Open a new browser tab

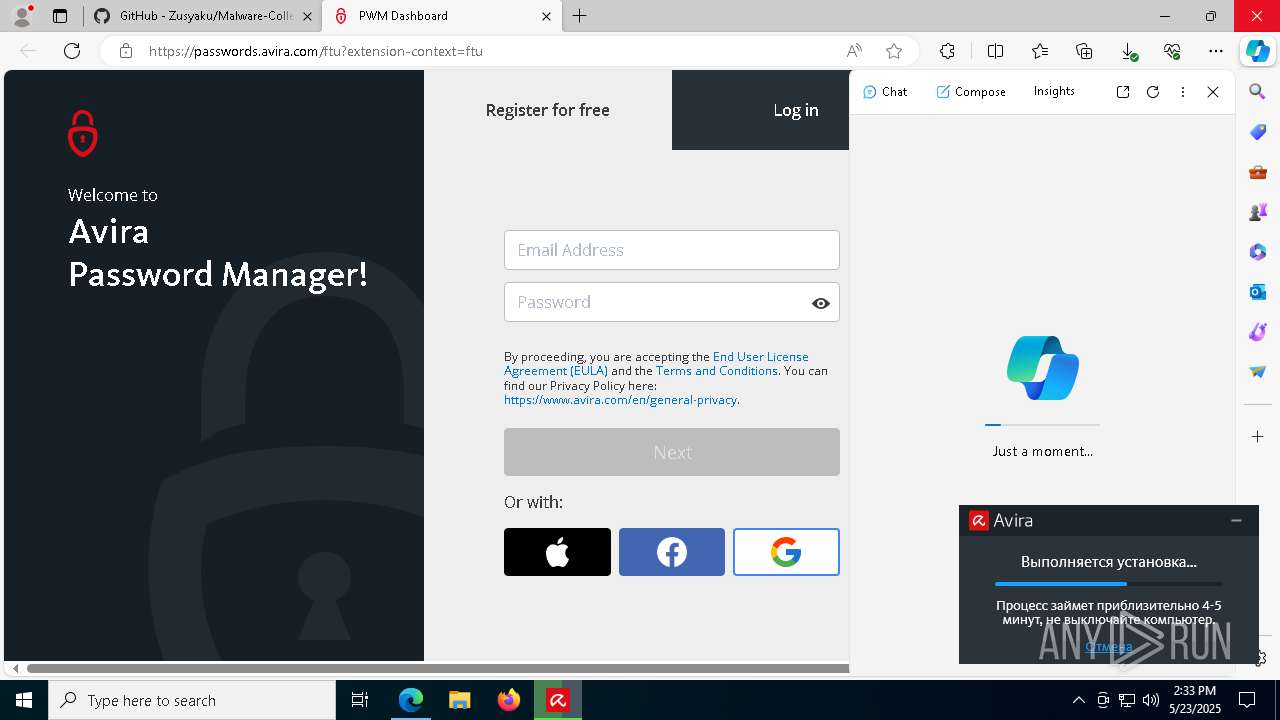tap(579, 16)
